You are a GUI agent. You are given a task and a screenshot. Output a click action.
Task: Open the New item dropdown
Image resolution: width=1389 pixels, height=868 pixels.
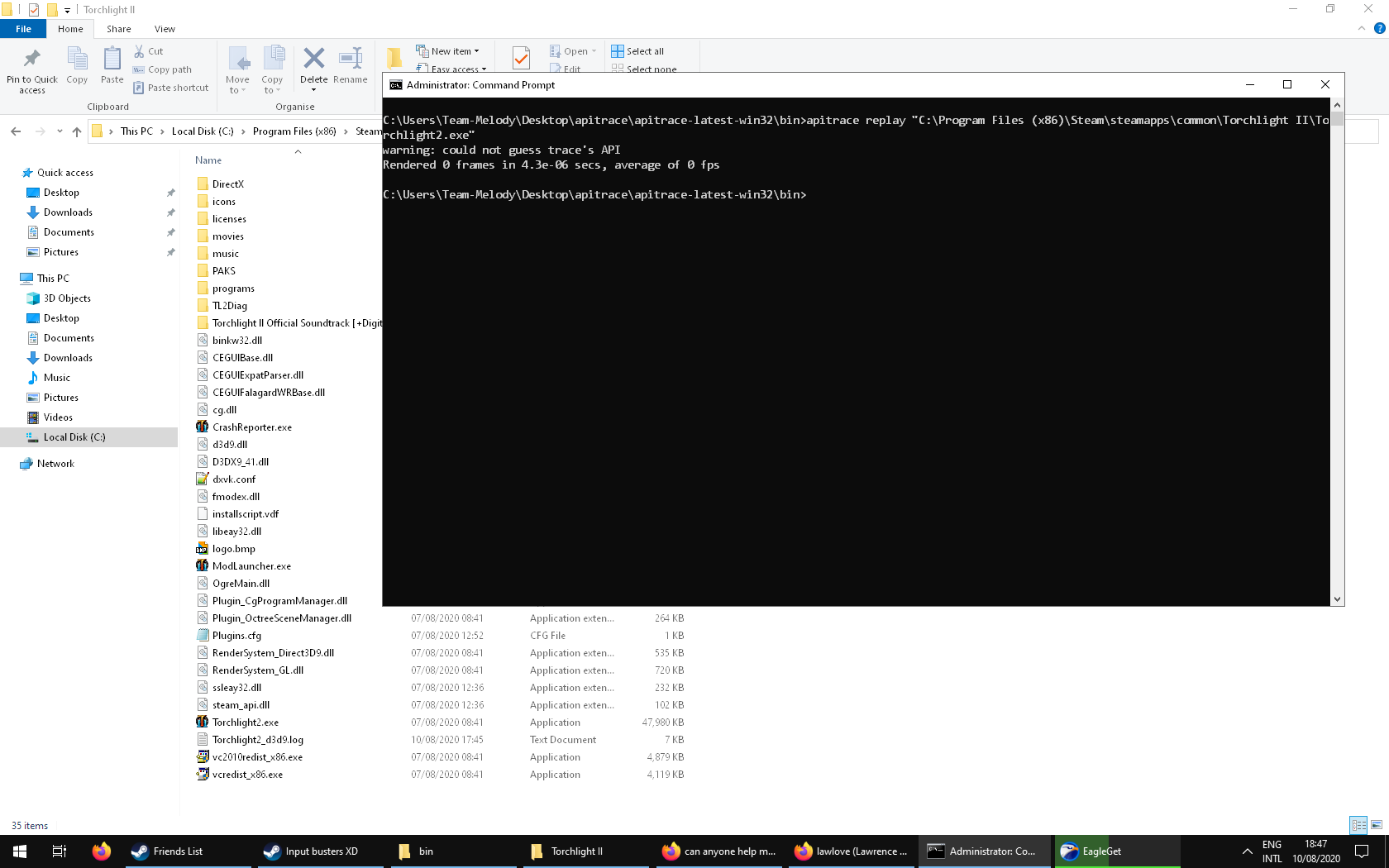pos(476,50)
